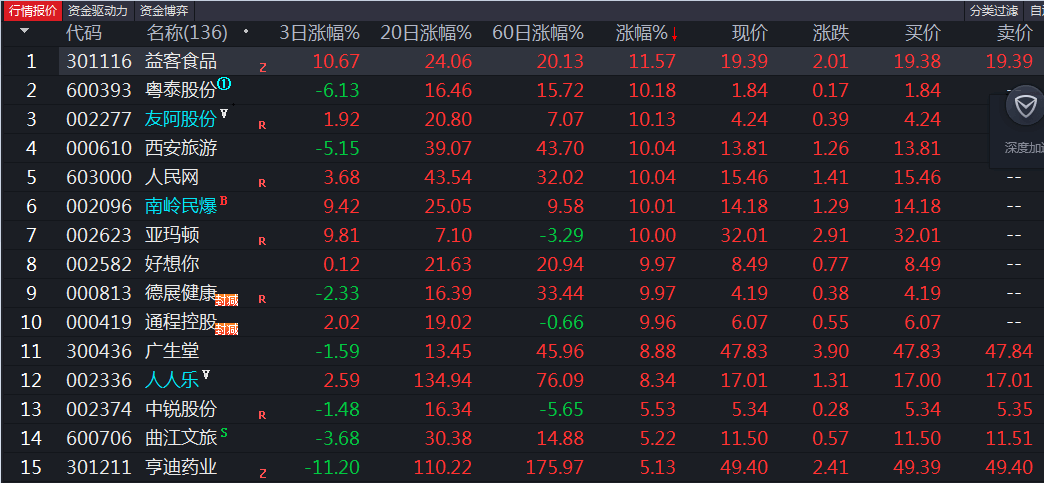Click the 封减 tag on 通程控股
The width and height of the screenshot is (1044, 483).
[227, 329]
